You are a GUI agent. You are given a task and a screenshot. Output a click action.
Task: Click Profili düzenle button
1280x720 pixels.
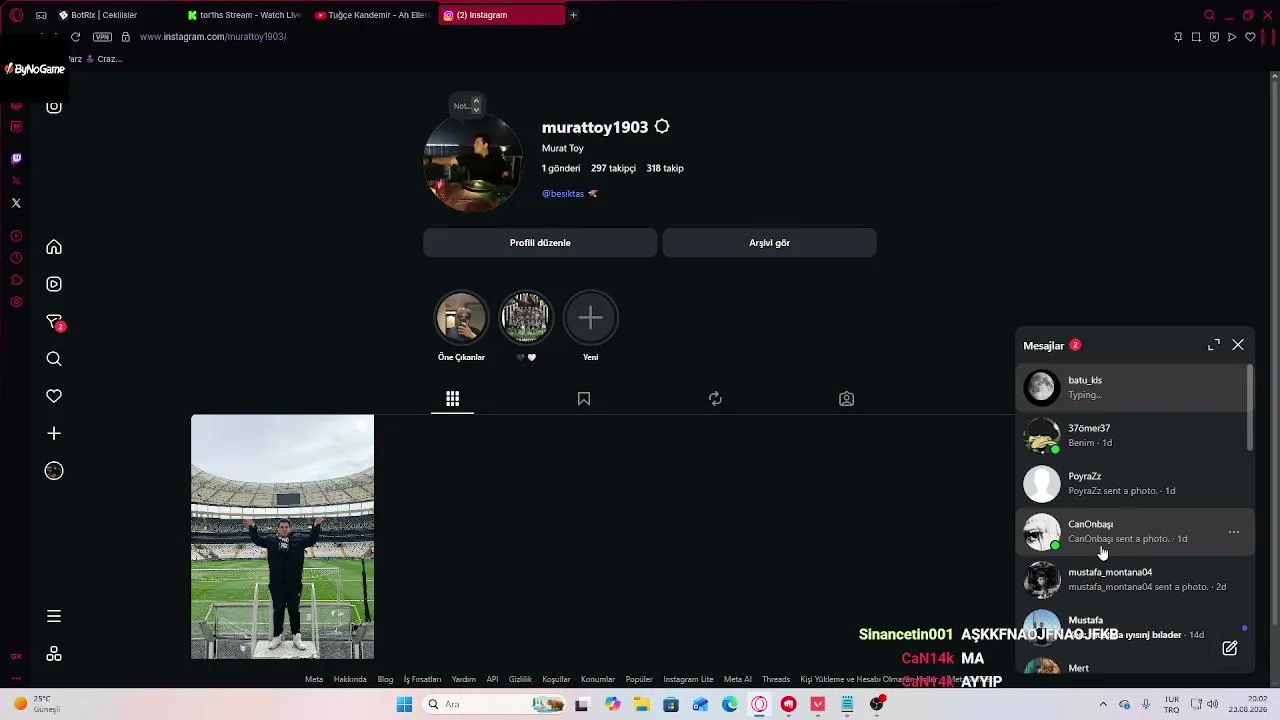[540, 243]
